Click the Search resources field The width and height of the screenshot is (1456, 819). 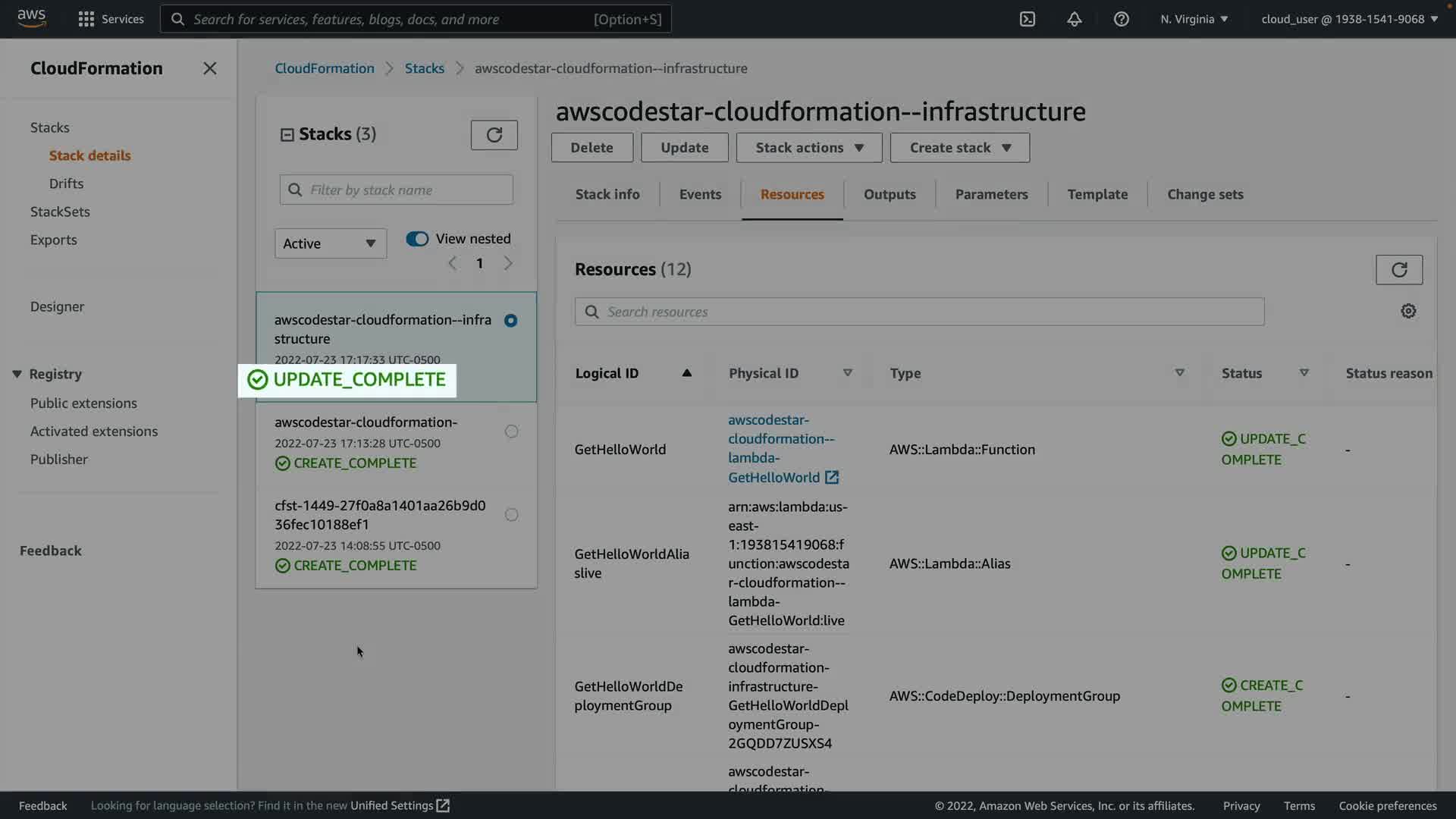919,312
